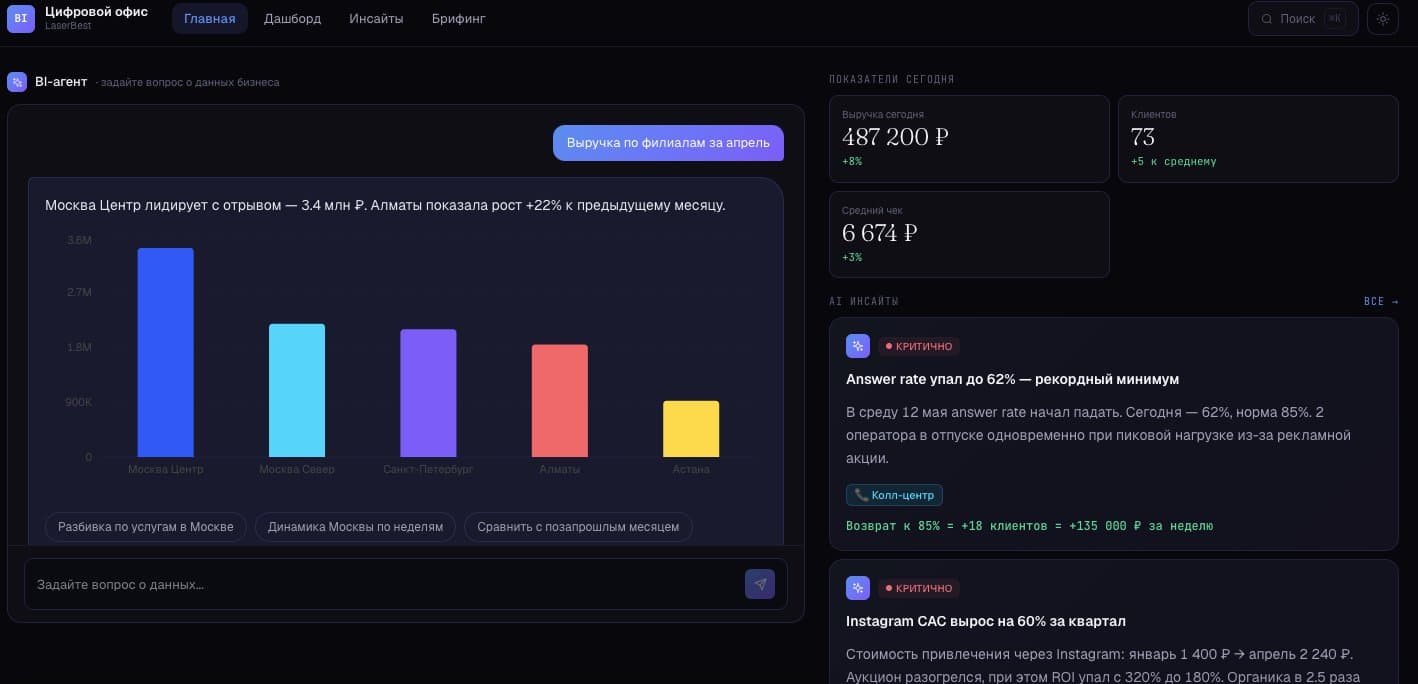Screen dimensions: 1418x684
Task: Click the yellow Астана bar
Action: point(691,429)
